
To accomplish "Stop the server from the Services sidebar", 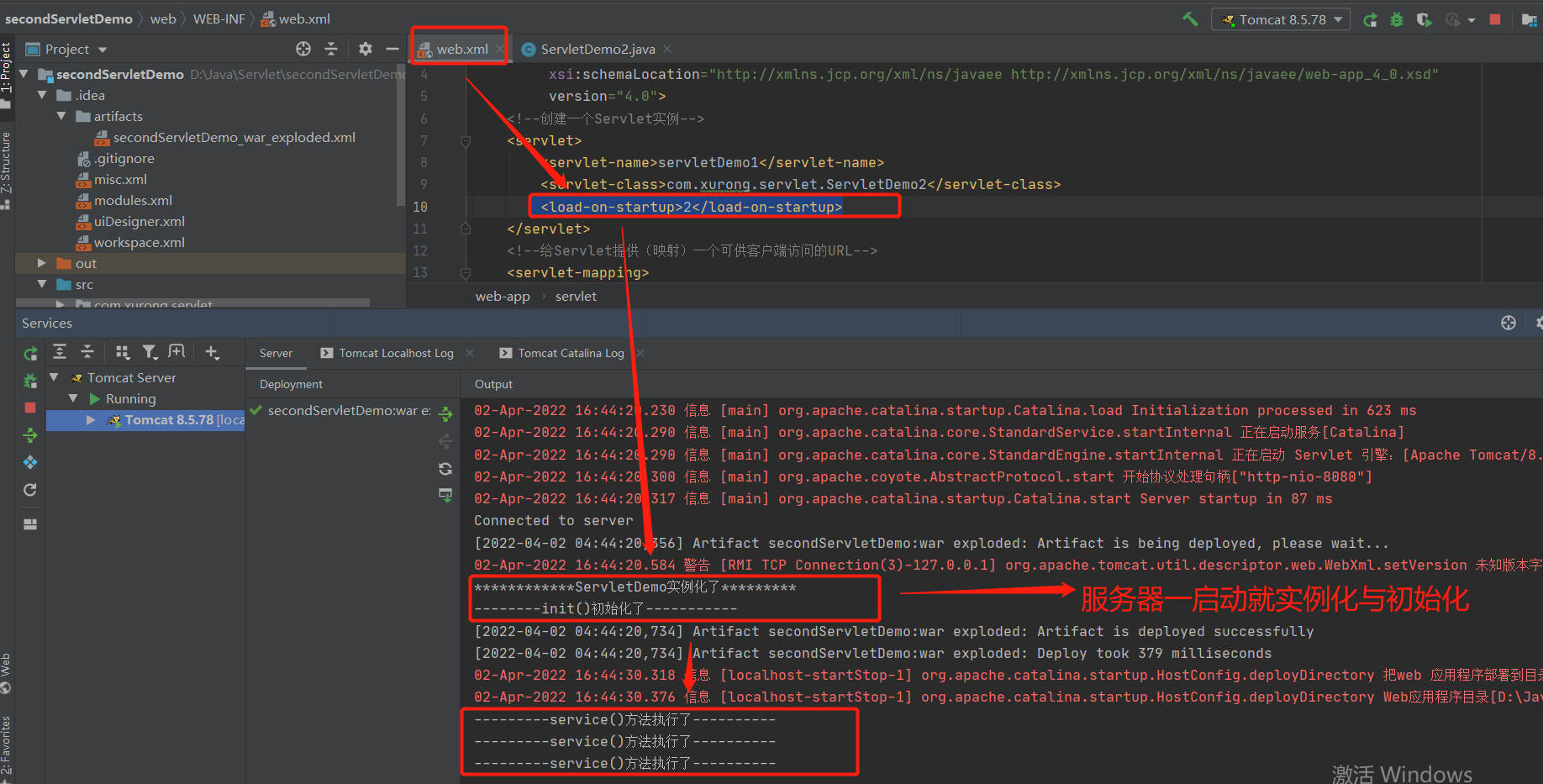I will (30, 408).
